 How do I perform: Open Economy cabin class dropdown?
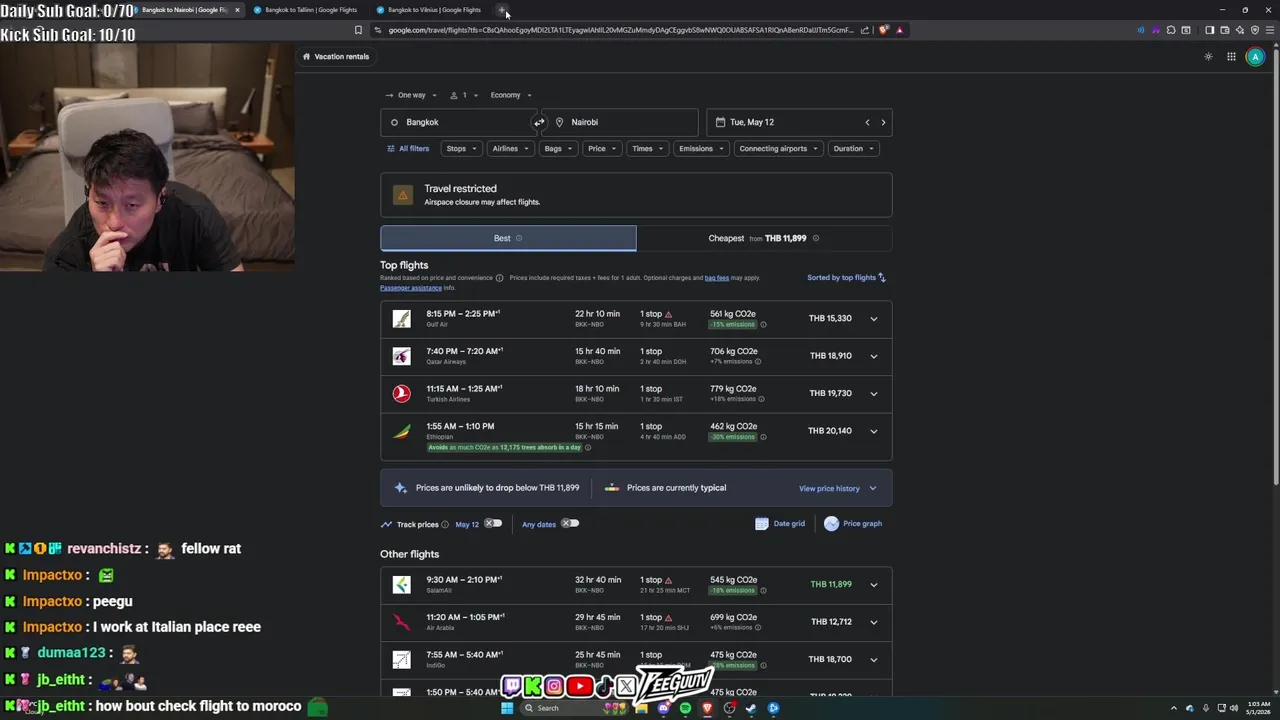[511, 95]
